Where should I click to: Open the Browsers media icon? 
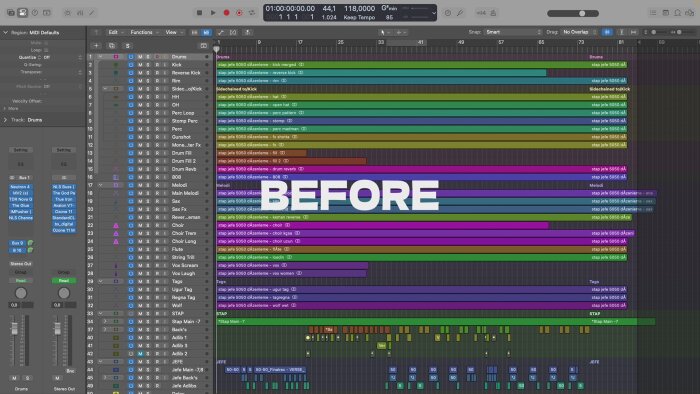690,13
